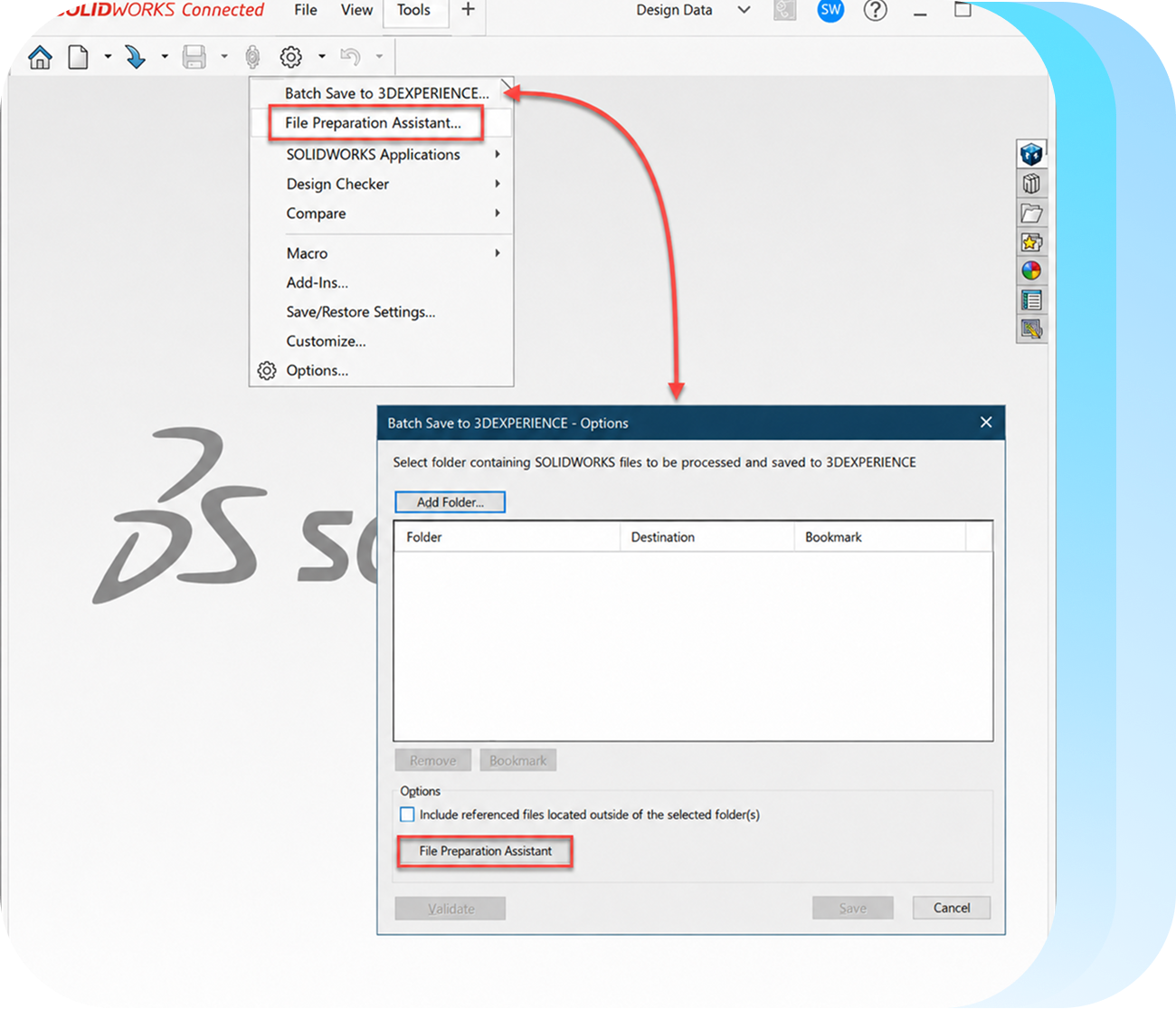1176x1009 pixels.
Task: Click the greyed-out Undo arrow icon
Action: point(350,58)
